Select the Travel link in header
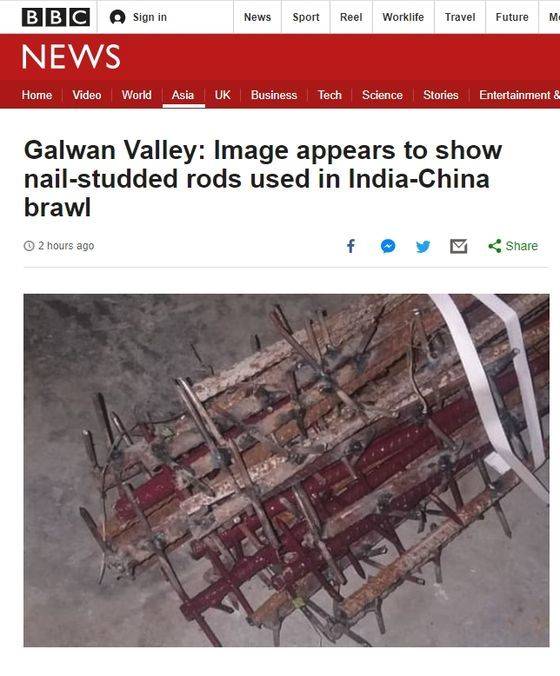Image resolution: width=560 pixels, height=676 pixels. click(x=460, y=17)
